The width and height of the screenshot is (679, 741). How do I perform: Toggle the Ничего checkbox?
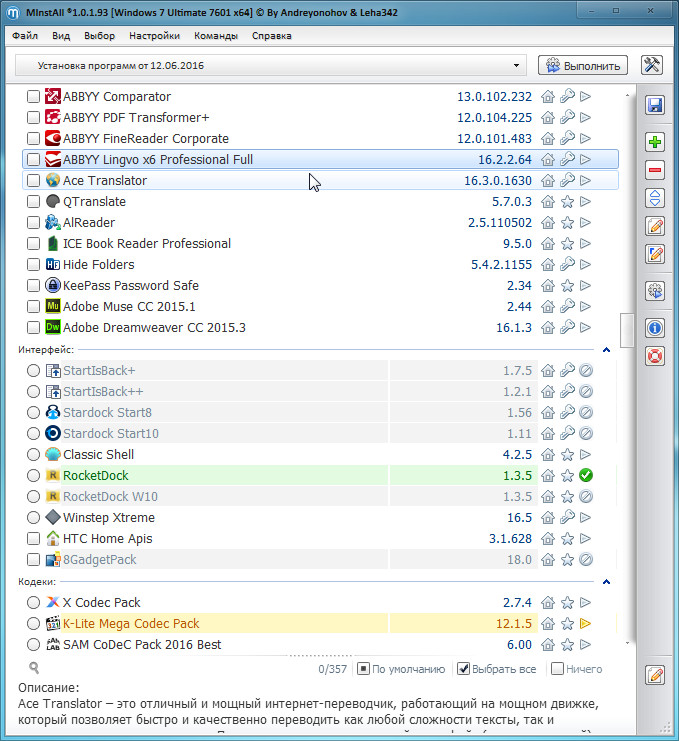point(558,669)
